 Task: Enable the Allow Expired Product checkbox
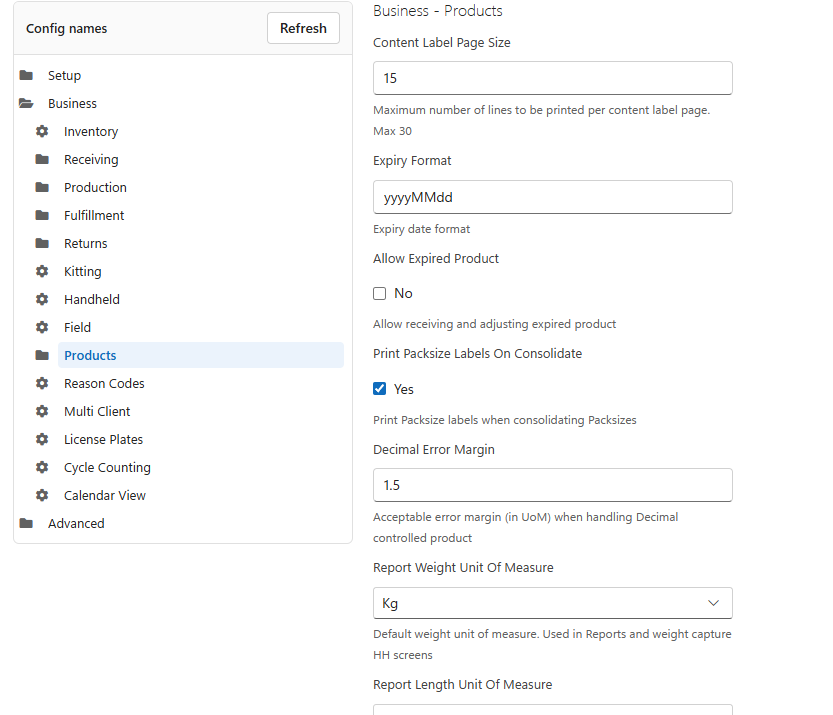click(379, 294)
